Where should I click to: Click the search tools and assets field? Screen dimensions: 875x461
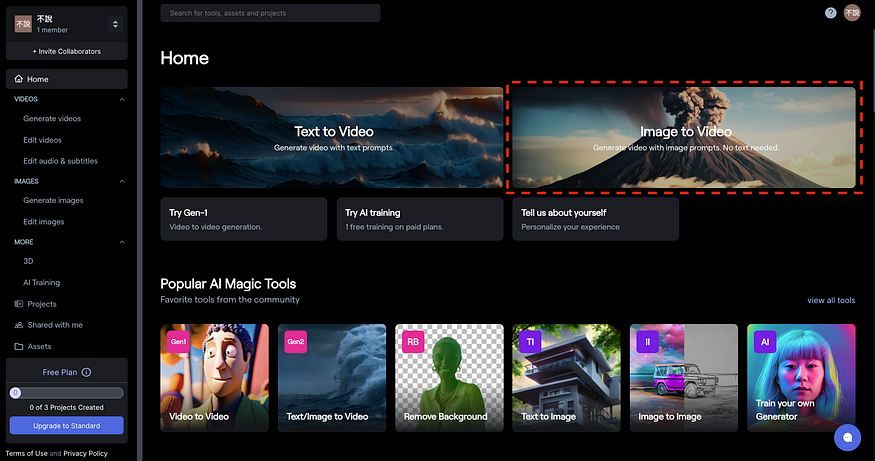click(270, 13)
